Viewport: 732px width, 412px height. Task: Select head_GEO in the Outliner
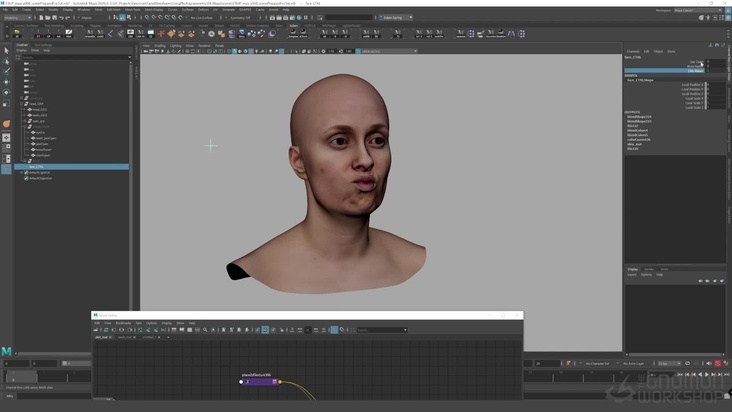[x=39, y=110]
